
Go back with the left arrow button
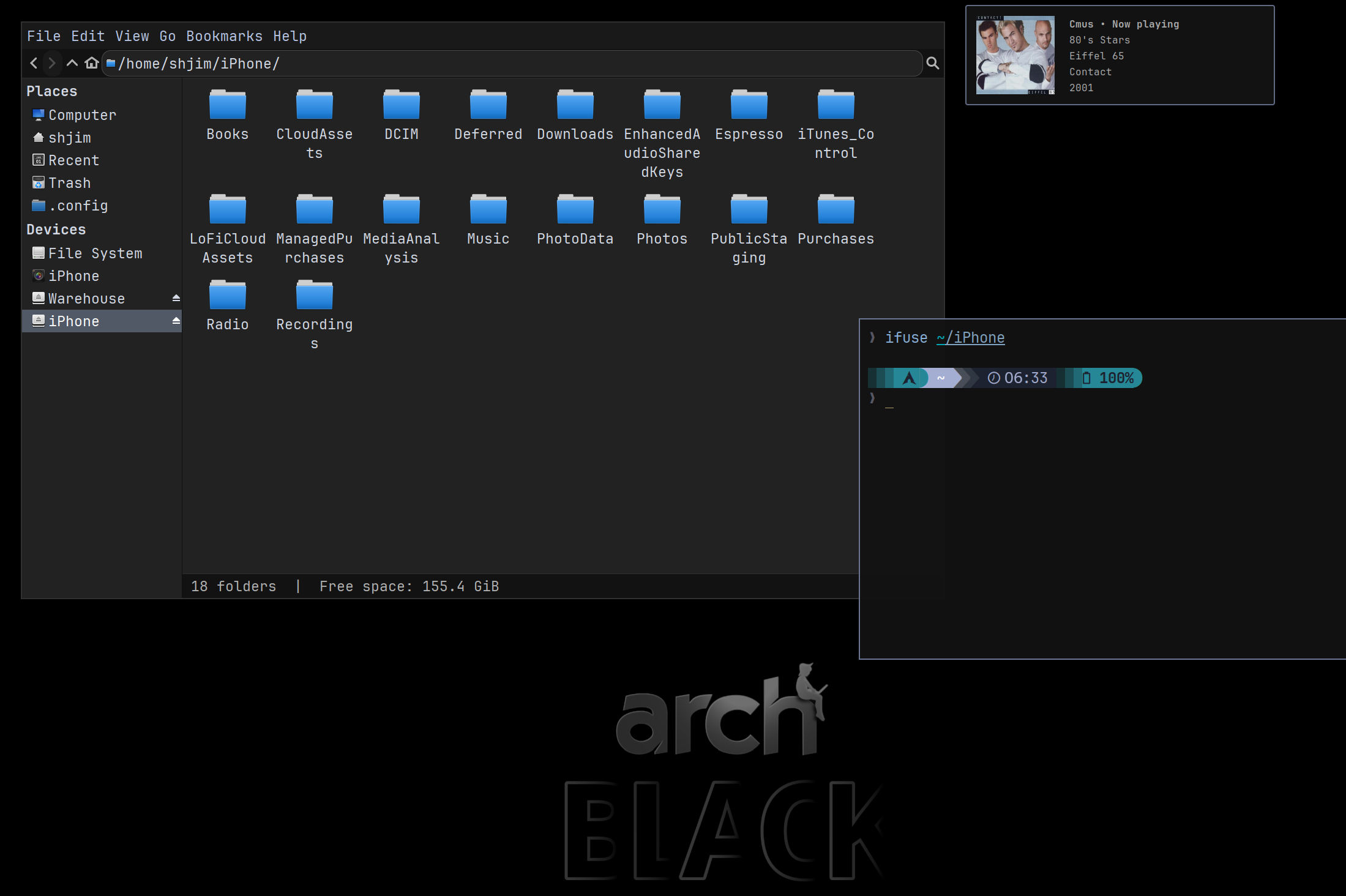click(x=34, y=63)
